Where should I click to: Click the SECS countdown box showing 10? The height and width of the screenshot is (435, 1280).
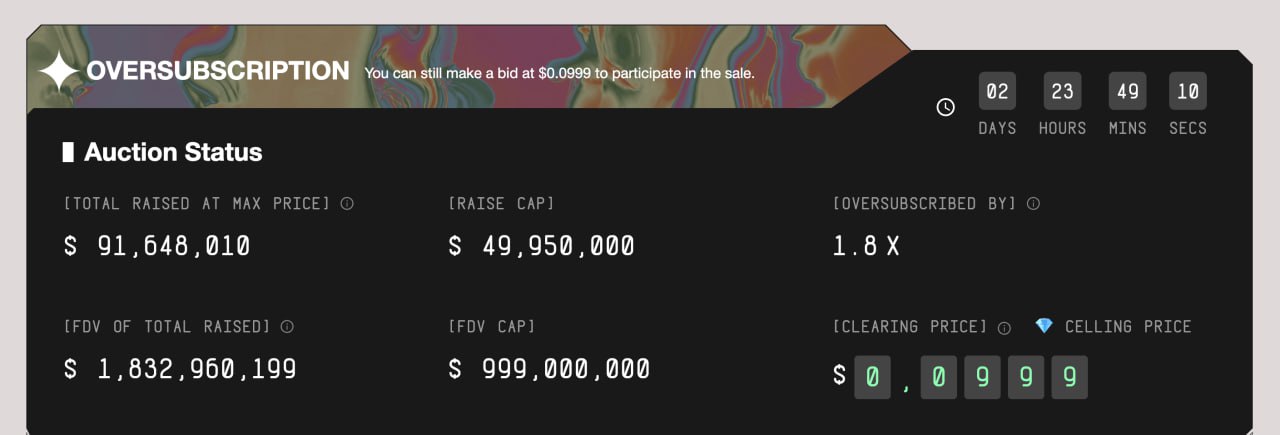1188,92
